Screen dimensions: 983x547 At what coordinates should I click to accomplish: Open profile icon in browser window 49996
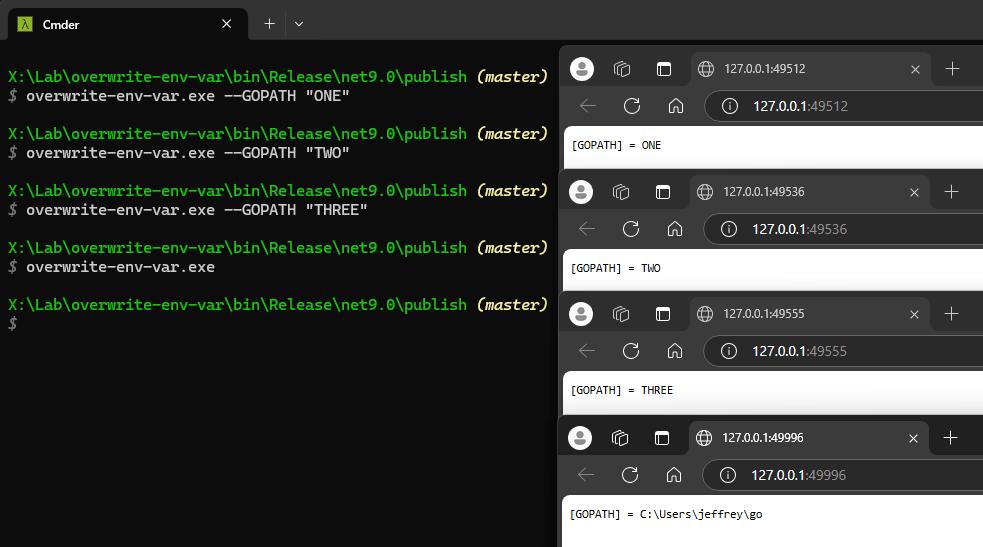point(581,437)
